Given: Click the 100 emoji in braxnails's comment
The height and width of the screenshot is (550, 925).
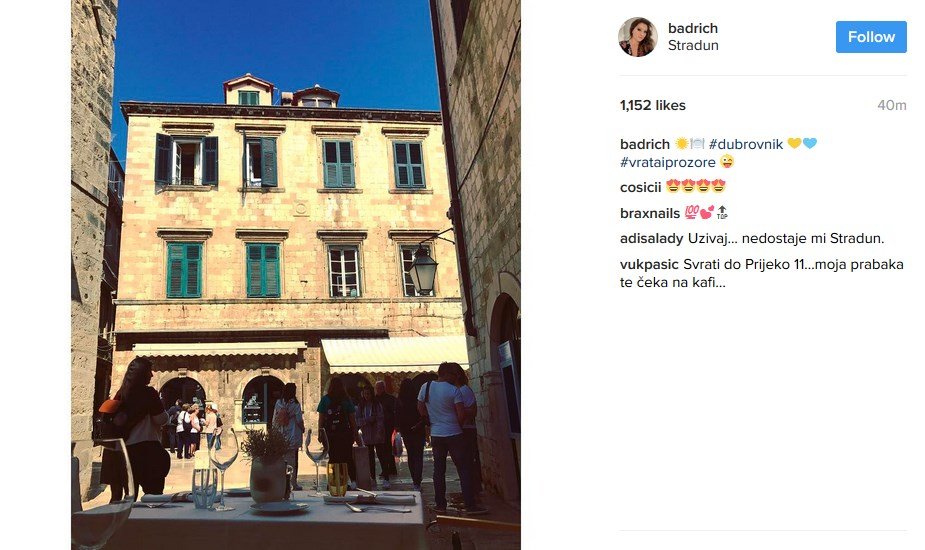Looking at the screenshot, I should coord(691,212).
